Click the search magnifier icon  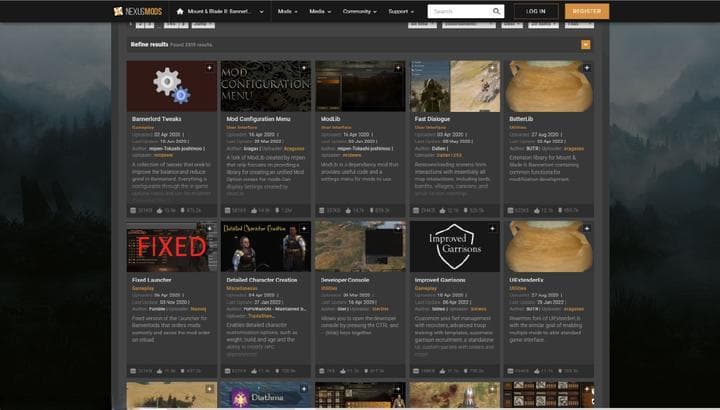pos(496,11)
